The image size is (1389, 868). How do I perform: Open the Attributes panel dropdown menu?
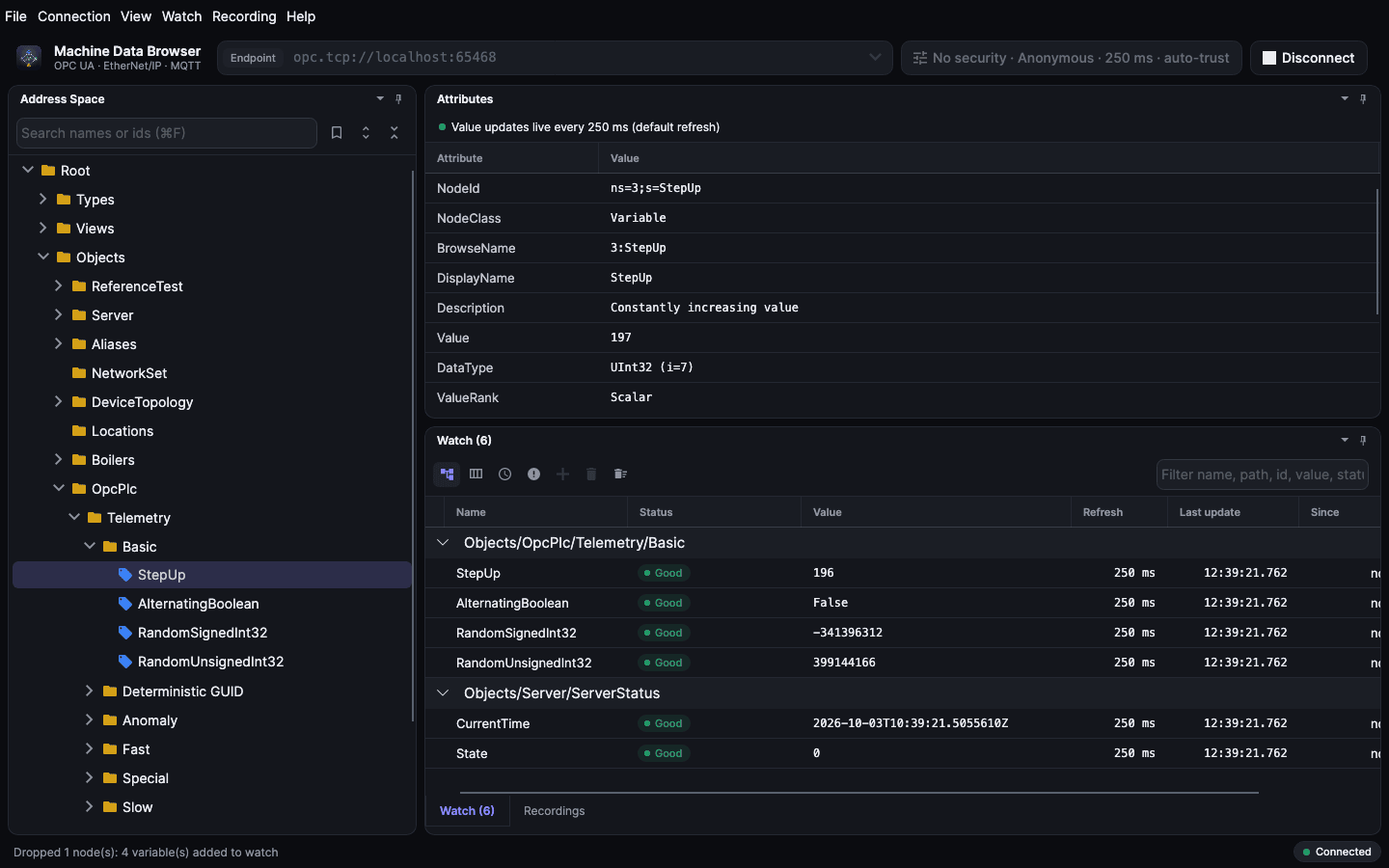[x=1345, y=98]
